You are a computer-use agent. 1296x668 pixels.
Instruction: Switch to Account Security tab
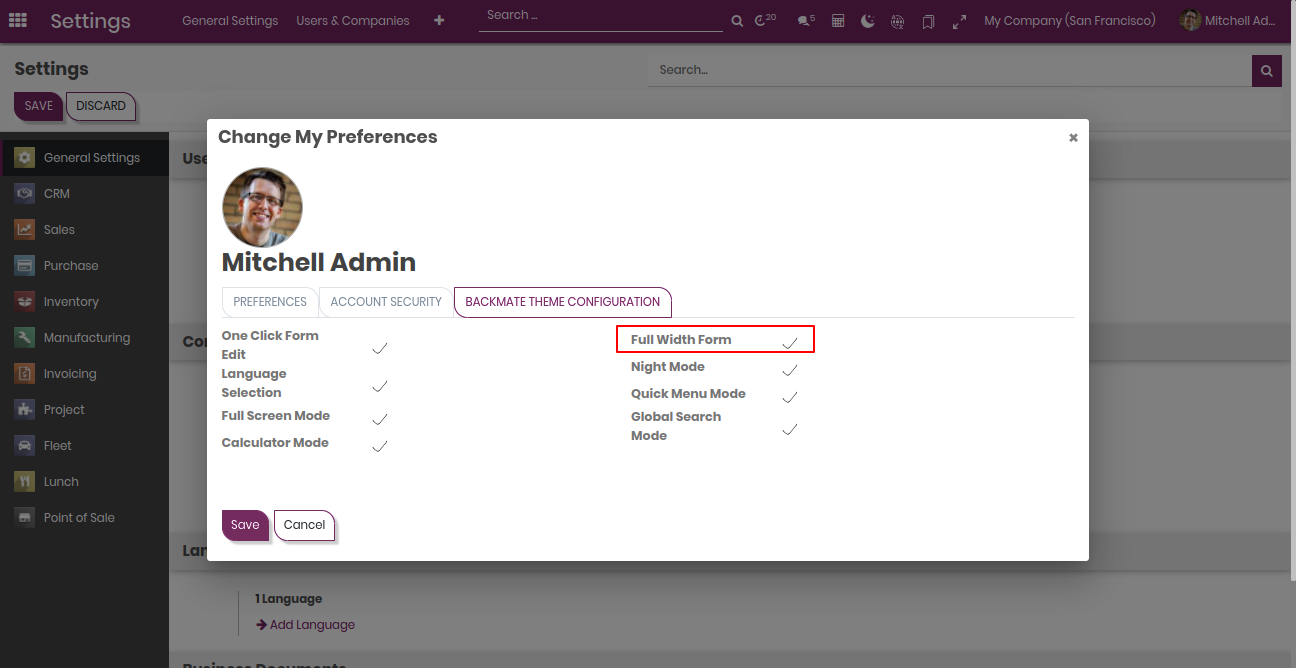click(386, 302)
